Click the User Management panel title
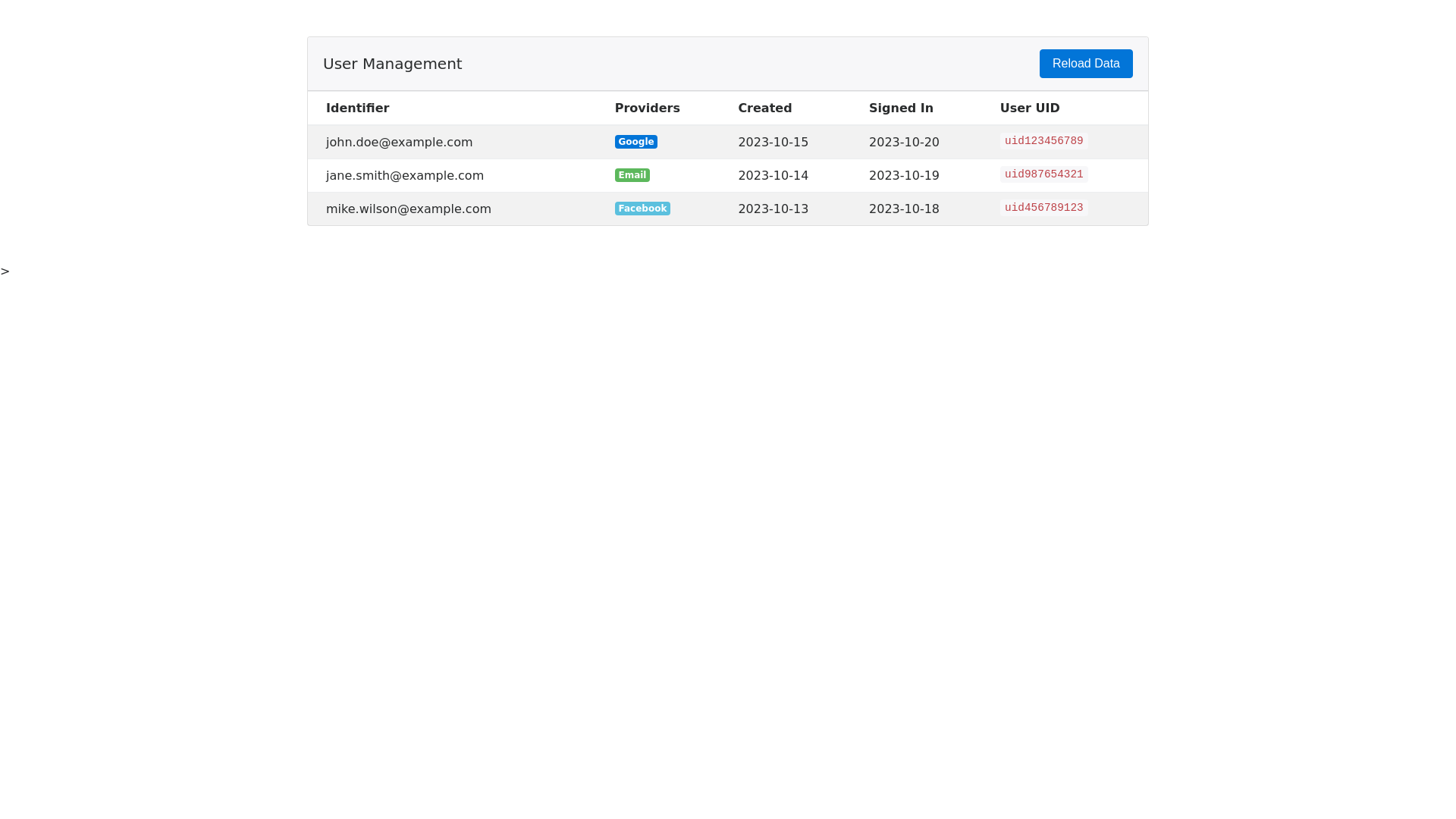The height and width of the screenshot is (819, 1456). [x=392, y=64]
